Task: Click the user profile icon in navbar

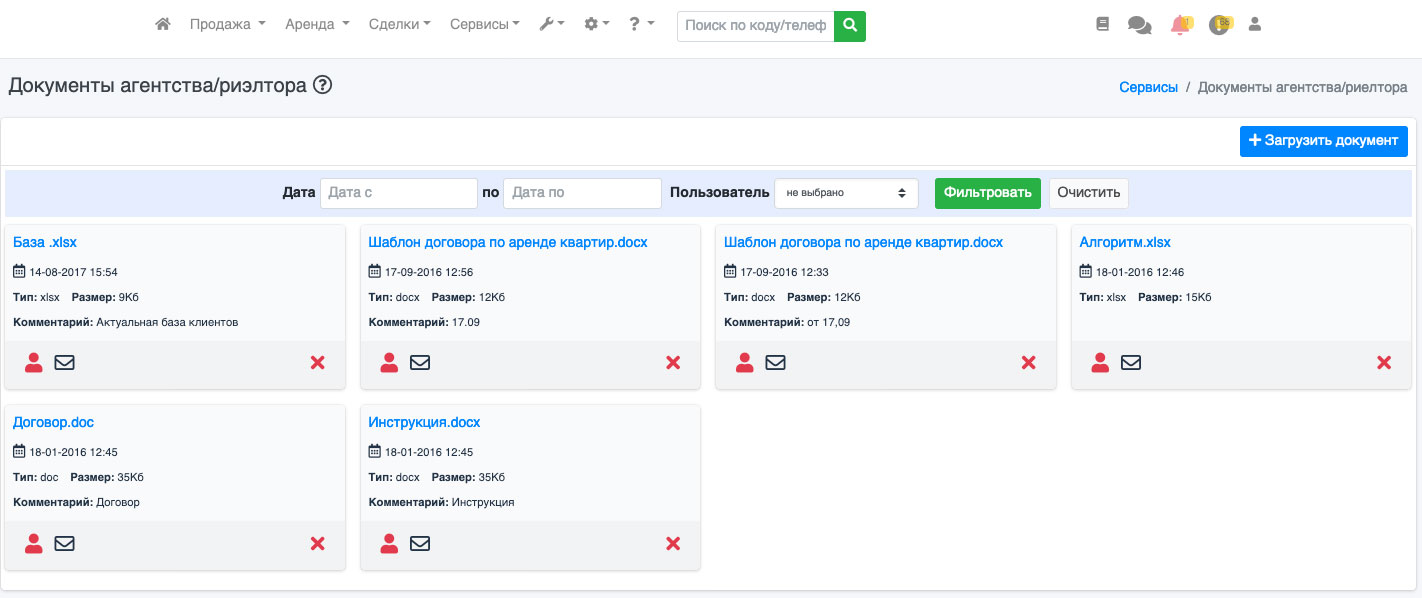Action: point(1255,24)
